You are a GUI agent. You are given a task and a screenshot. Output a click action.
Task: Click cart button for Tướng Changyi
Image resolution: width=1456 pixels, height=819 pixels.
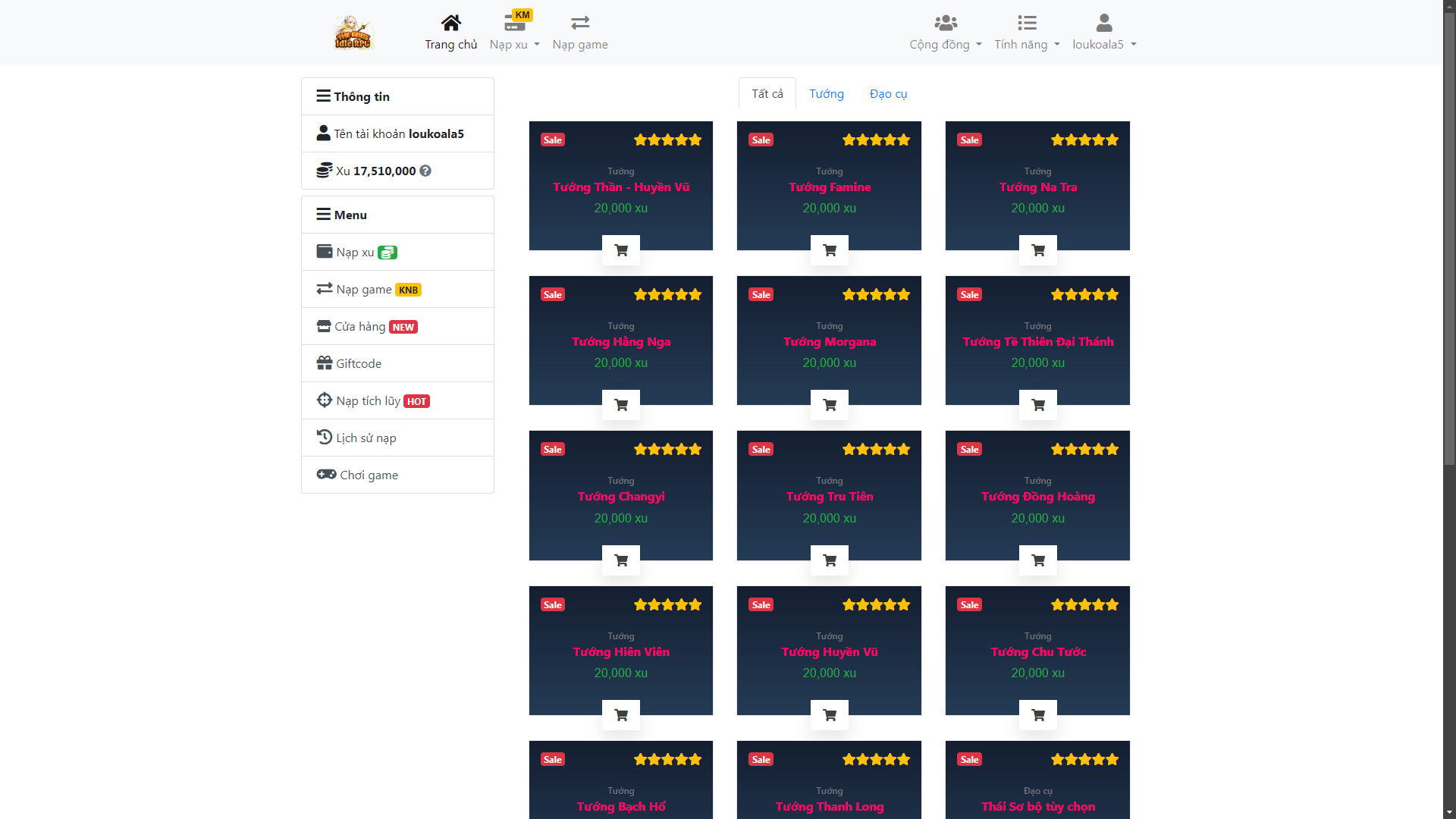click(620, 560)
